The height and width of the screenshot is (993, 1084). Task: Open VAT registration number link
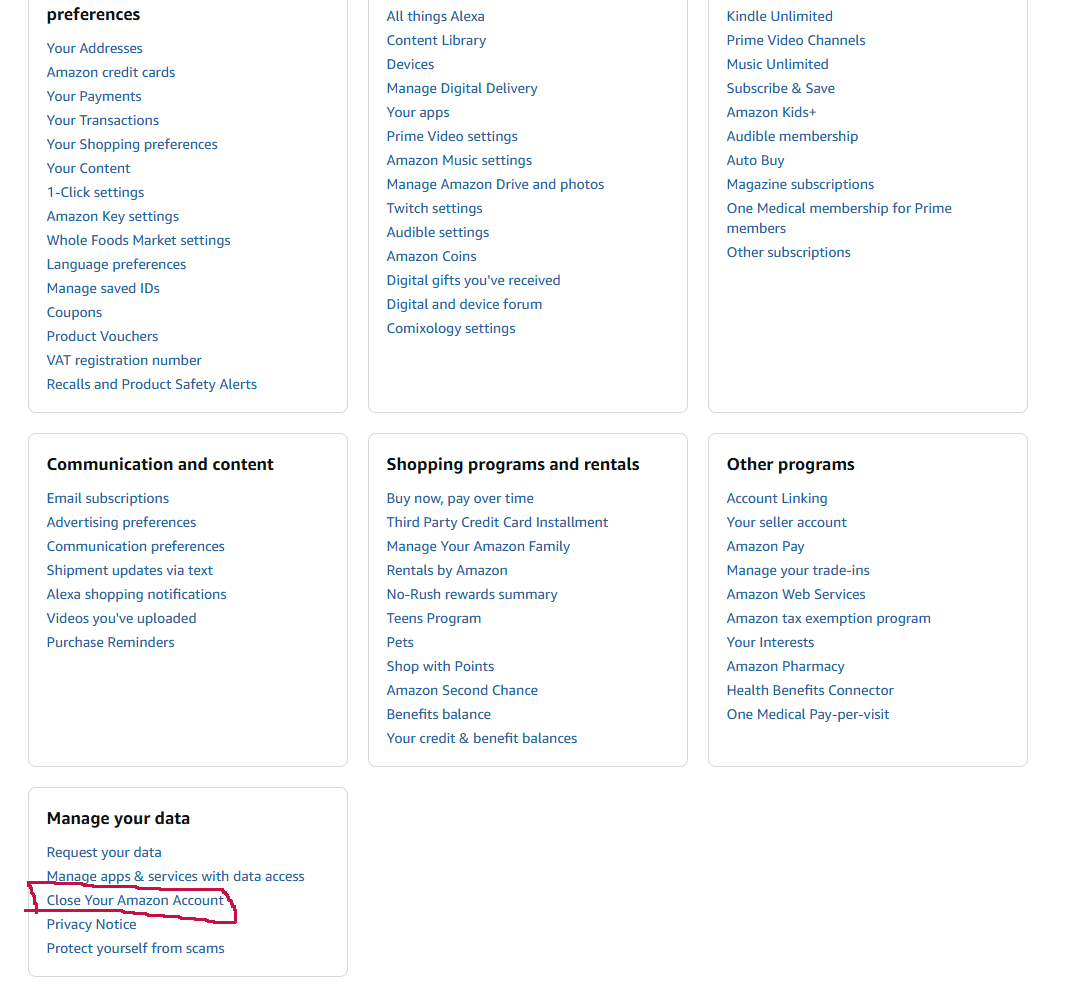124,360
